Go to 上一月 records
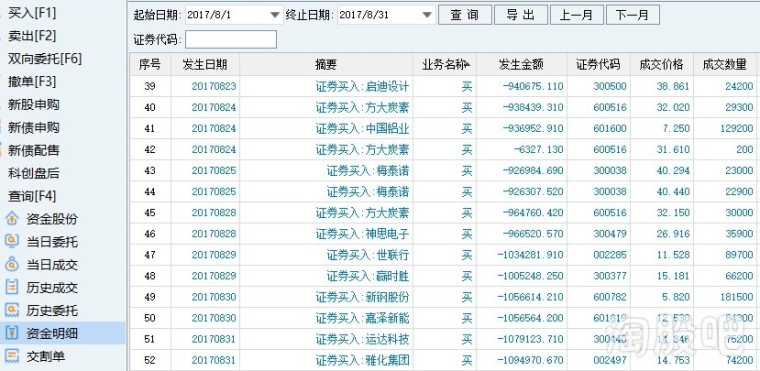Screen dimensions: 760x371 coord(576,15)
